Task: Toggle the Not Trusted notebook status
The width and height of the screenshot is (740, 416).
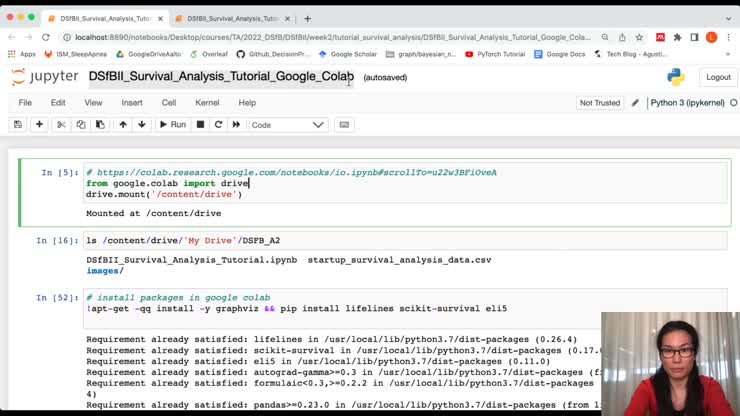Action: tap(599, 103)
